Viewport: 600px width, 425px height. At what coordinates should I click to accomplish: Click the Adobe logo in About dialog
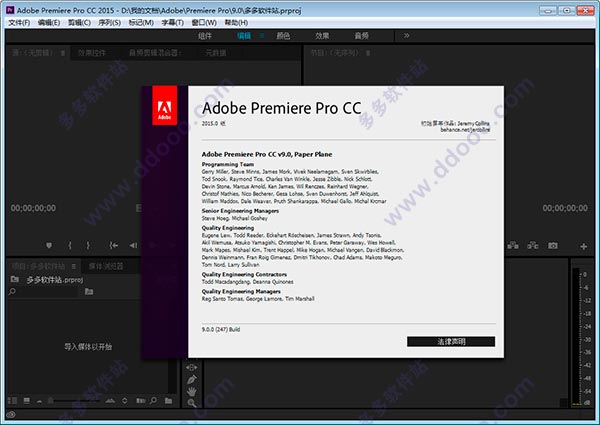pos(165,106)
